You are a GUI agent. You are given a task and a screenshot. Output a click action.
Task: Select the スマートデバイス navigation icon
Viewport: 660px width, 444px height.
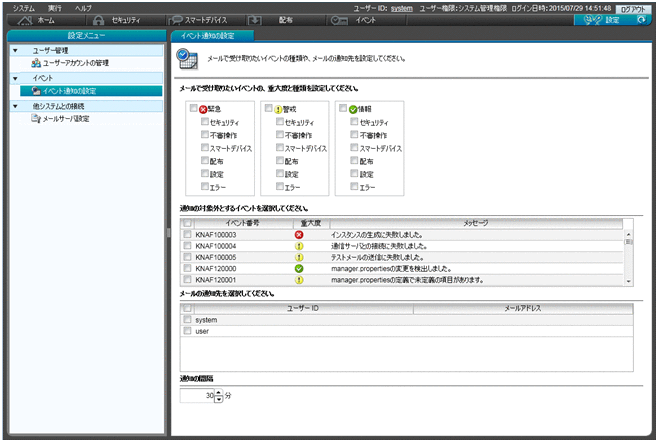[176, 20]
